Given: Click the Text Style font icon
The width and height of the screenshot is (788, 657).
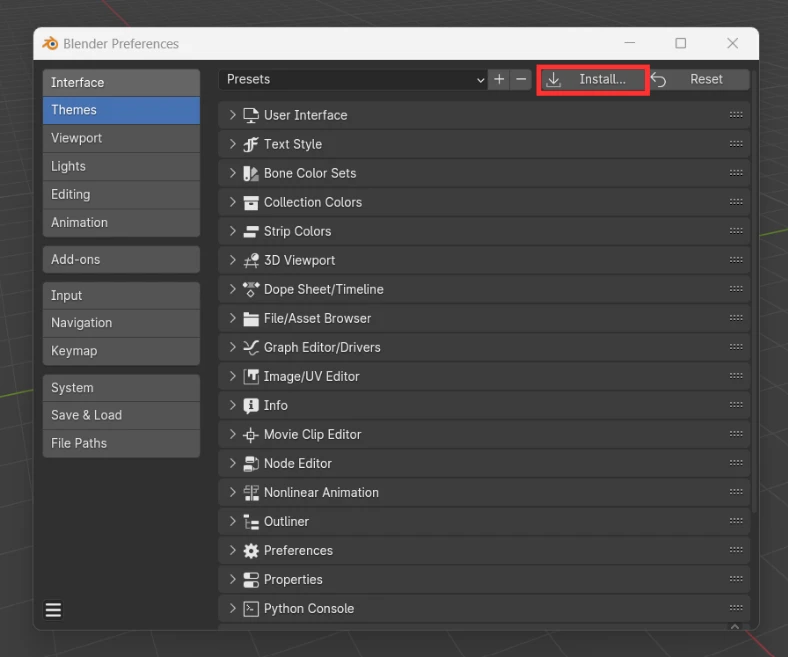Looking at the screenshot, I should (251, 144).
